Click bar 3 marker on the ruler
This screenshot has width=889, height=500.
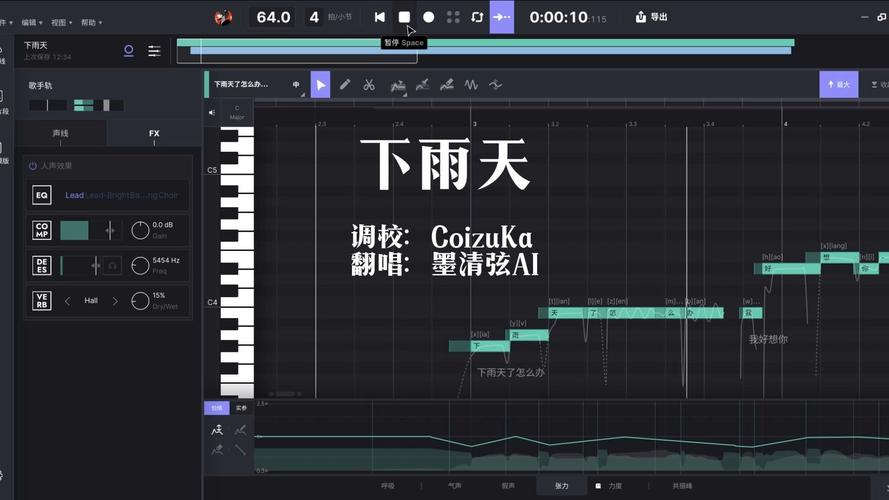click(x=474, y=124)
